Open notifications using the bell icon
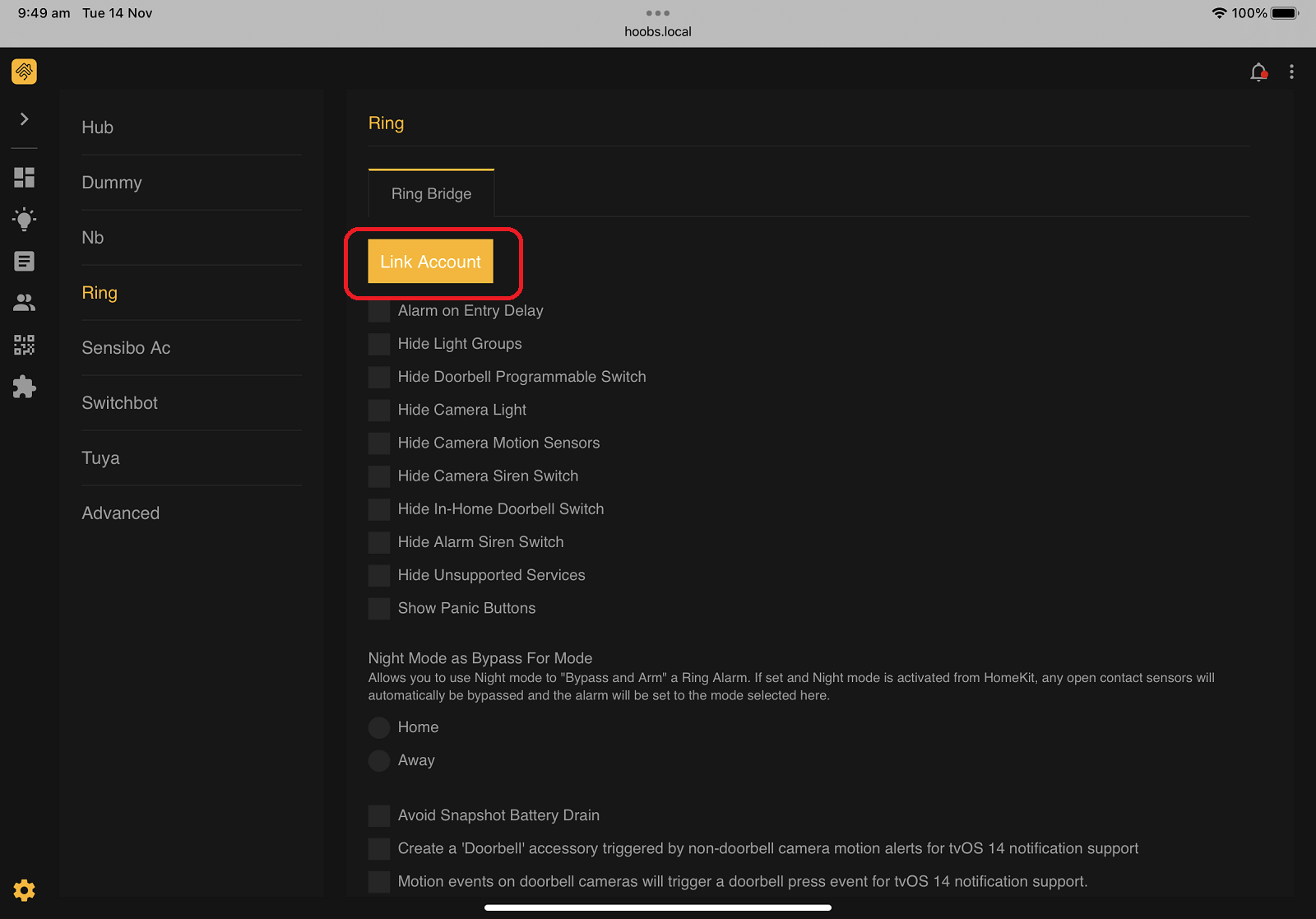The image size is (1316, 919). click(x=1258, y=72)
